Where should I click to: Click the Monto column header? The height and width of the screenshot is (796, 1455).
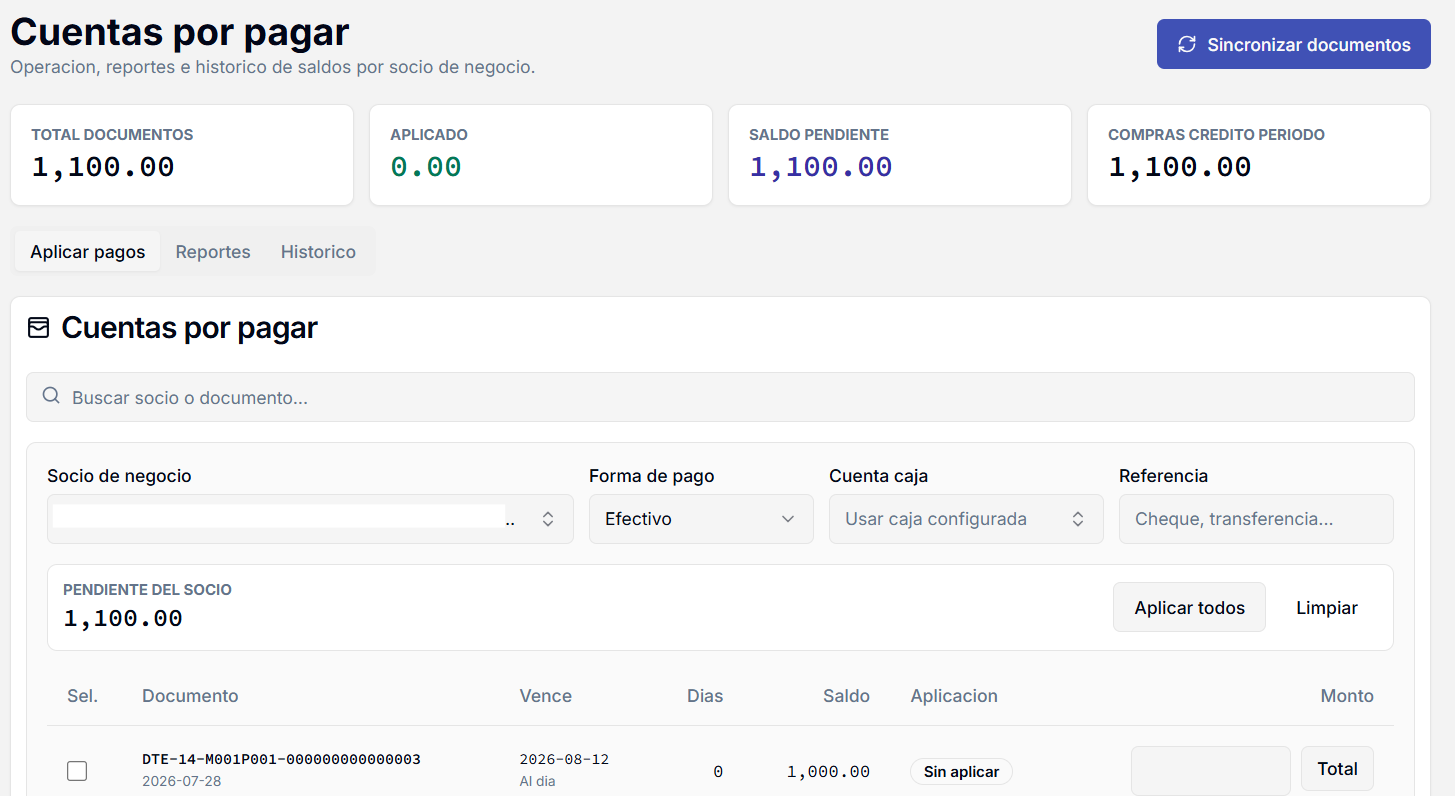[1347, 695]
